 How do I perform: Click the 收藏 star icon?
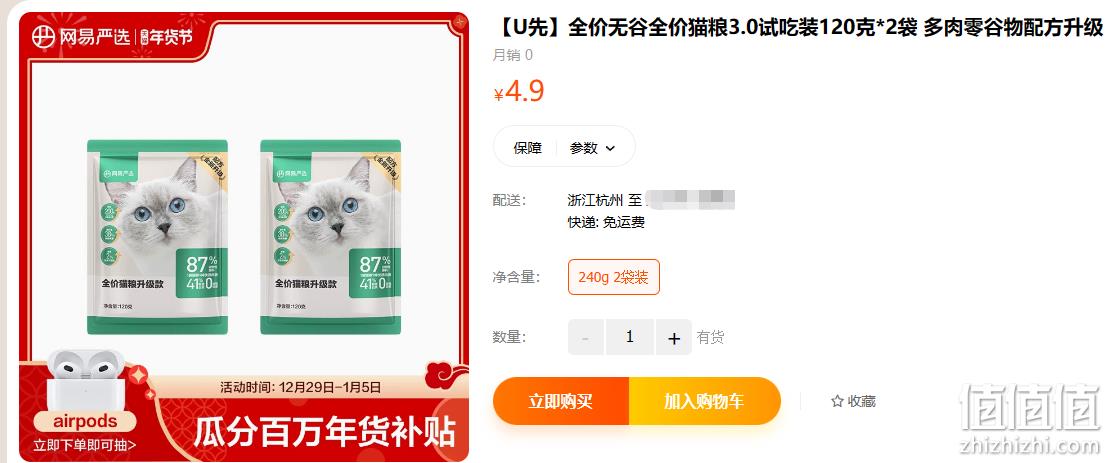(x=837, y=402)
